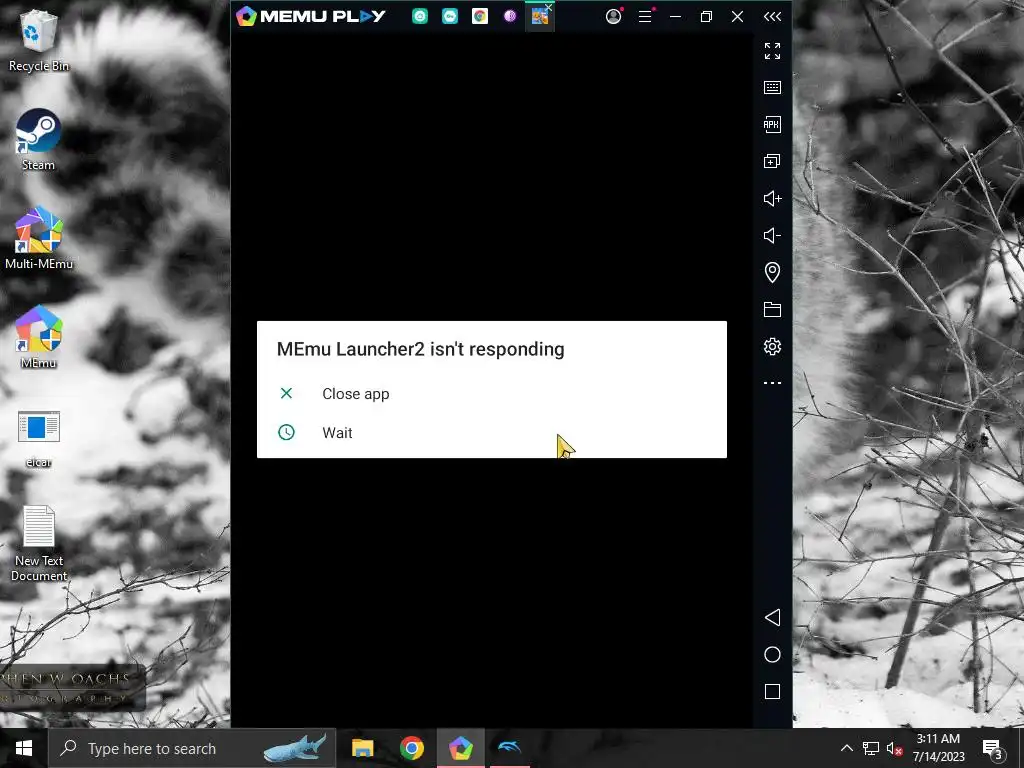Select the Recycle Bin desktop icon
The height and width of the screenshot is (768, 1024).
tap(39, 42)
